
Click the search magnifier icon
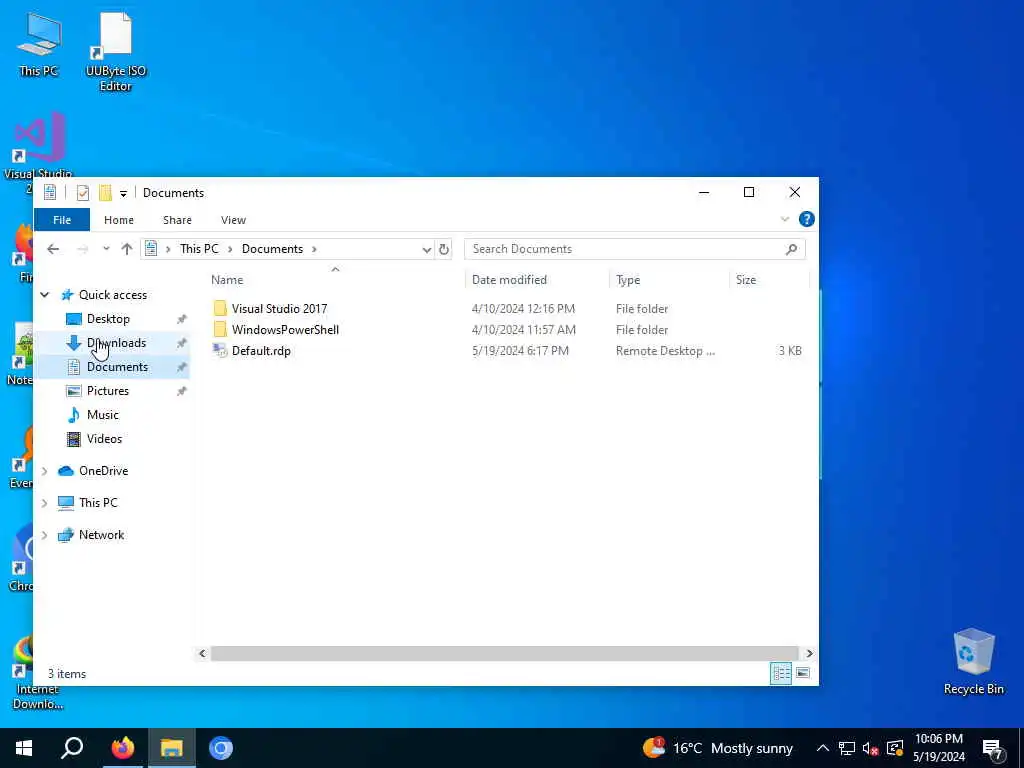[x=792, y=249]
